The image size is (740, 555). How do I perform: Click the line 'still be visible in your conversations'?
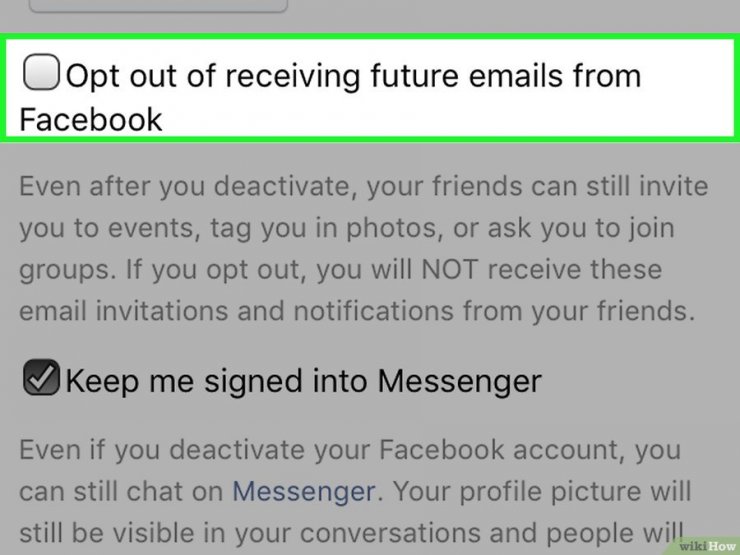coord(350,533)
